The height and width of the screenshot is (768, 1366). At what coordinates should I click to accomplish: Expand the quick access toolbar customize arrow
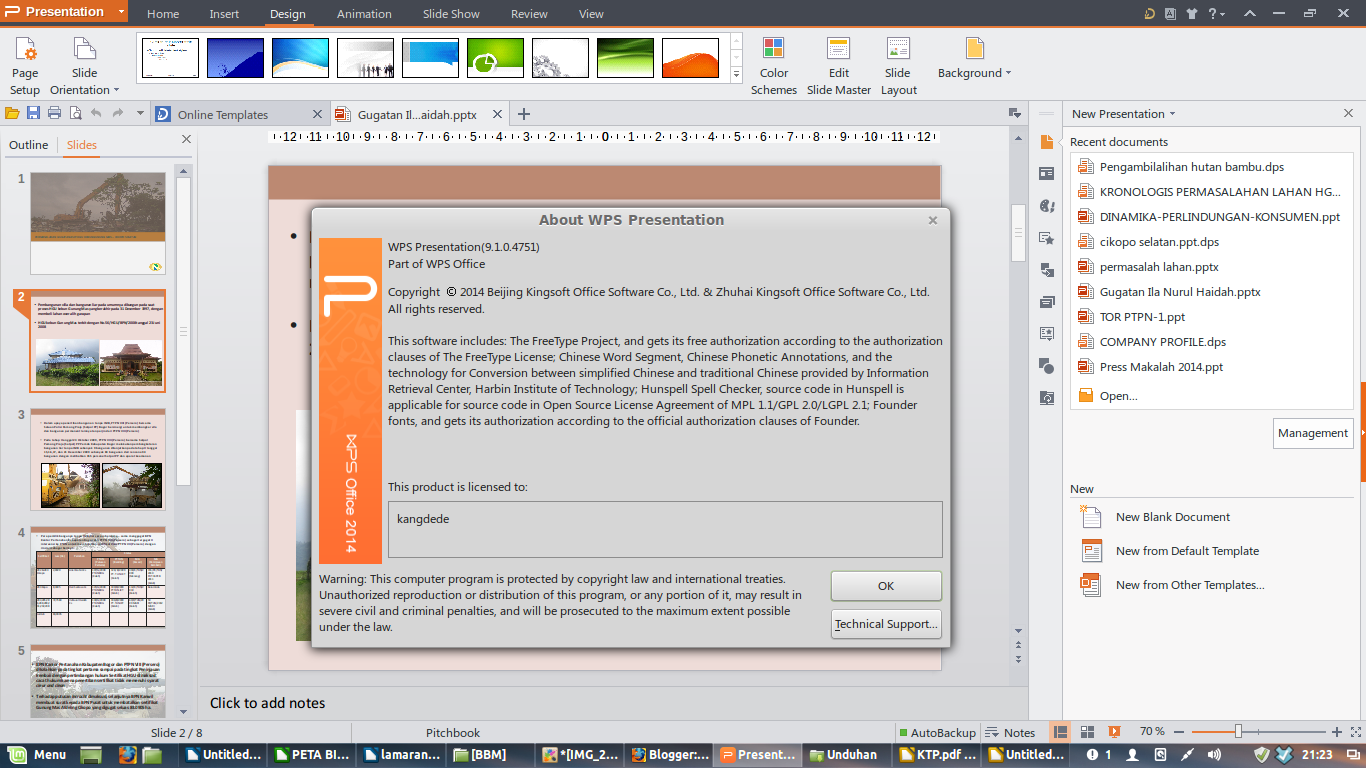tap(140, 114)
